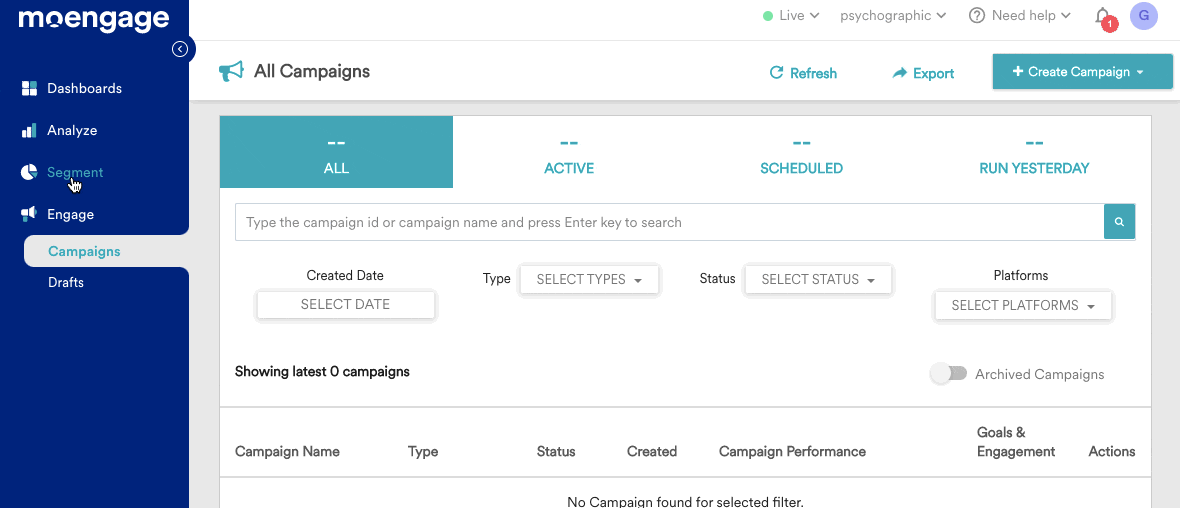
Task: Switch to the Active campaigns tab
Action: 569,153
